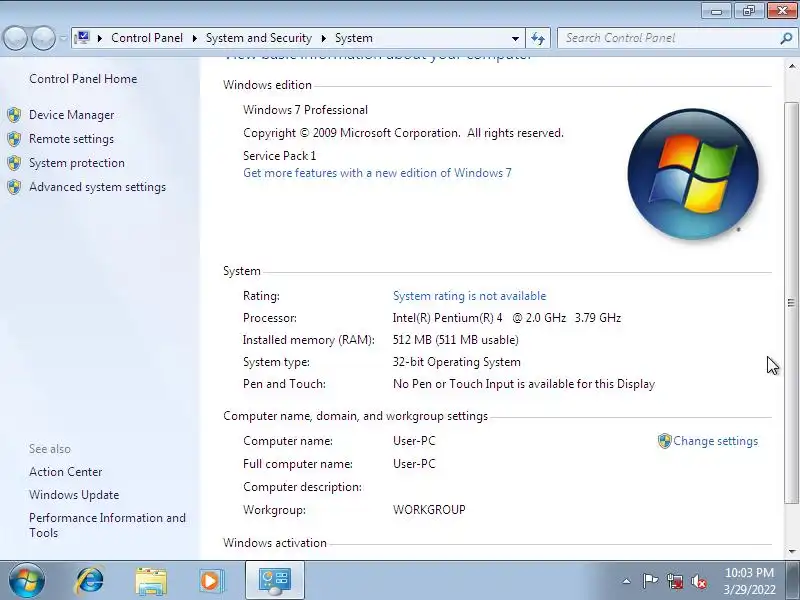Click network tray icon
The image size is (800, 600).
674,581
